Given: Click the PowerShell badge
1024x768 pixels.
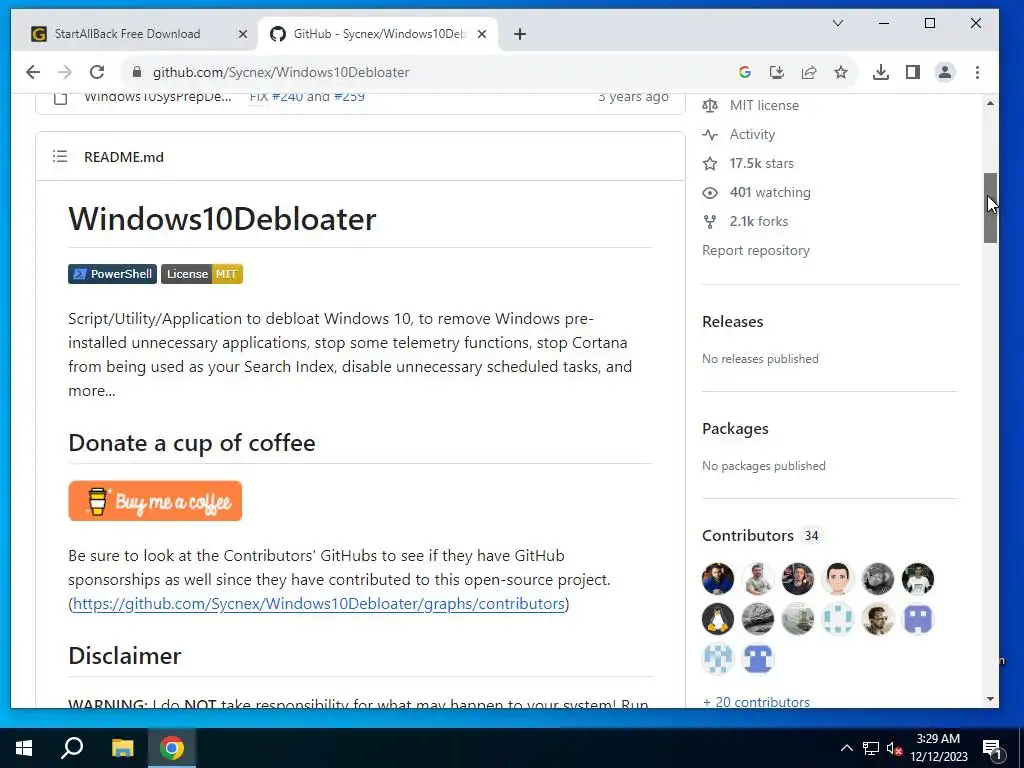Looking at the screenshot, I should pyautogui.click(x=112, y=274).
